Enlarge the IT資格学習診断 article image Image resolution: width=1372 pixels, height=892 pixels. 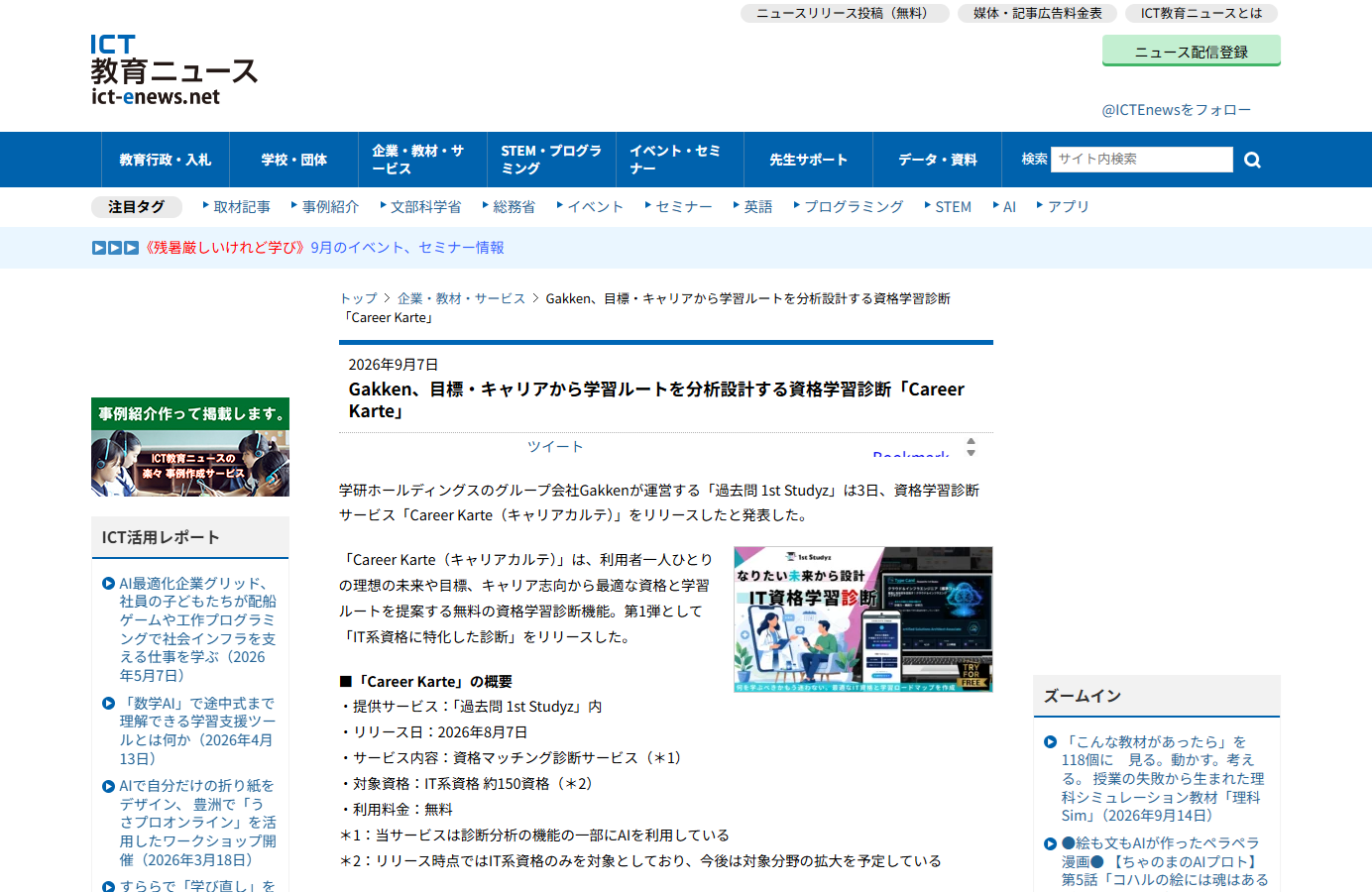pos(863,619)
